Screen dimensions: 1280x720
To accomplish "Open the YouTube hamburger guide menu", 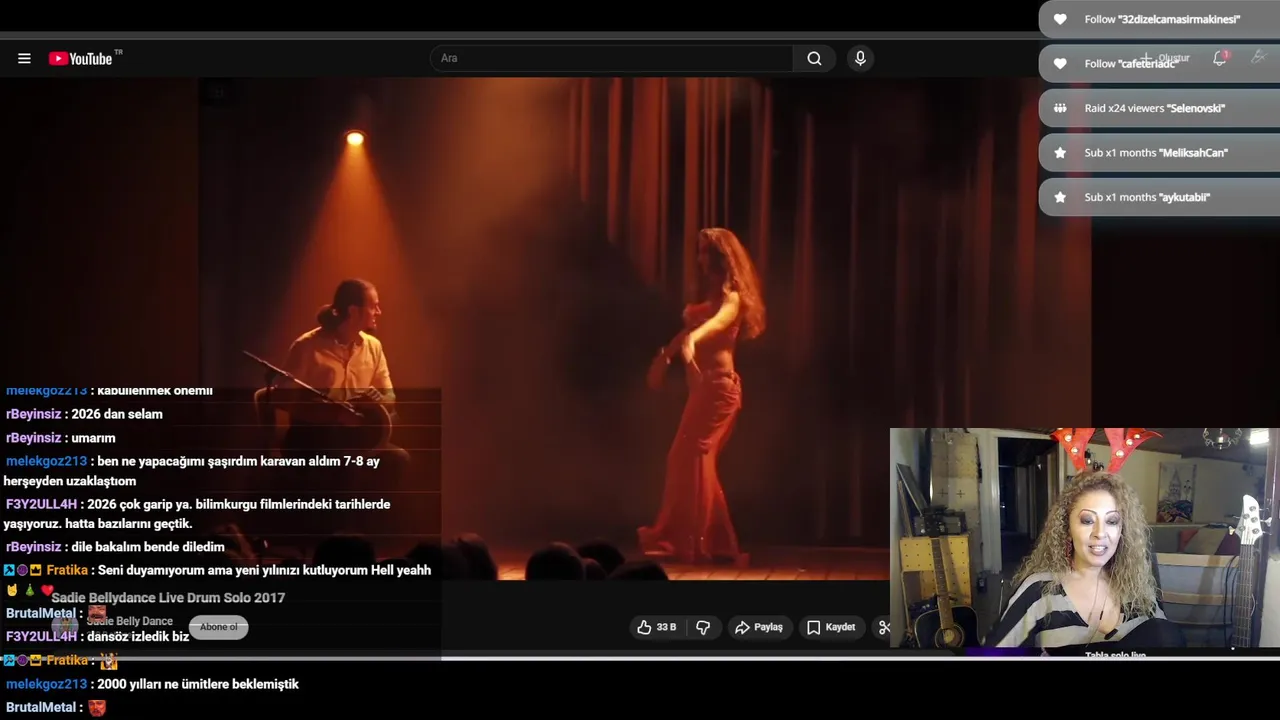I will pos(24,58).
